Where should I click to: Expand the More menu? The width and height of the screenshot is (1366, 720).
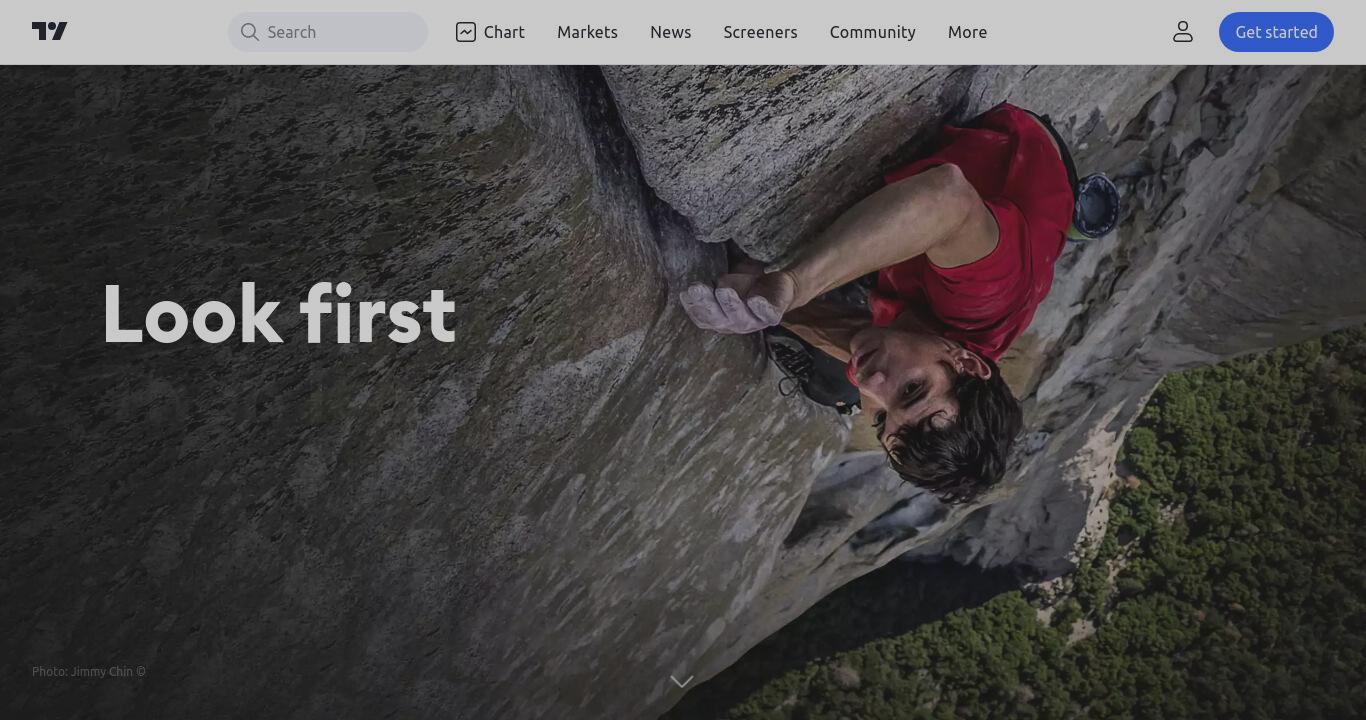pos(967,32)
